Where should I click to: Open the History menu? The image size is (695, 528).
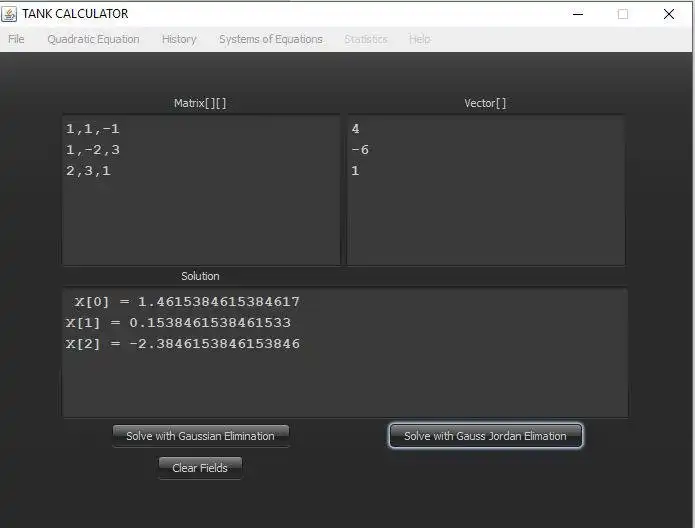(179, 39)
